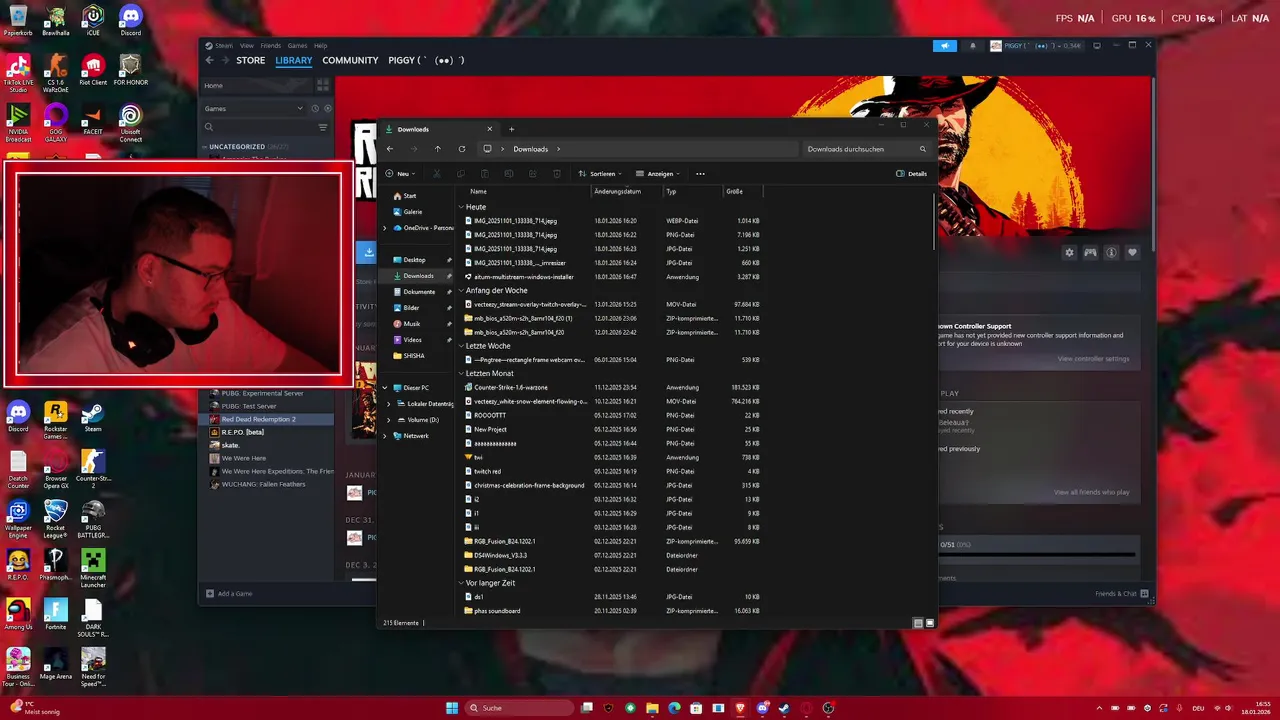Sort by Änderungsdatum column header
Screen dimensions: 1280x720
pos(618,191)
